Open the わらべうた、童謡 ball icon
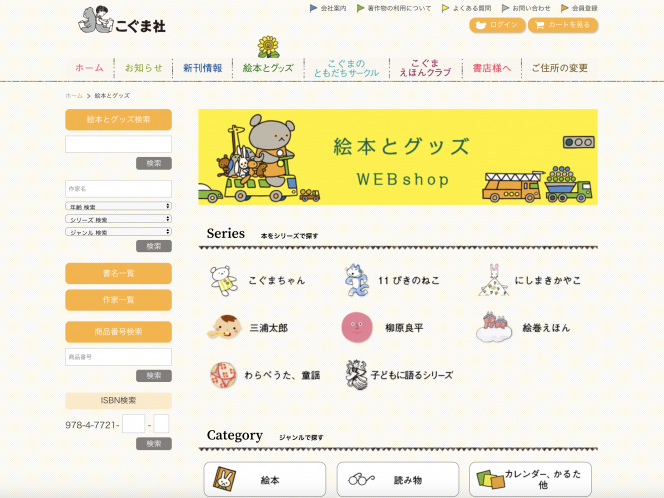 coord(223,375)
